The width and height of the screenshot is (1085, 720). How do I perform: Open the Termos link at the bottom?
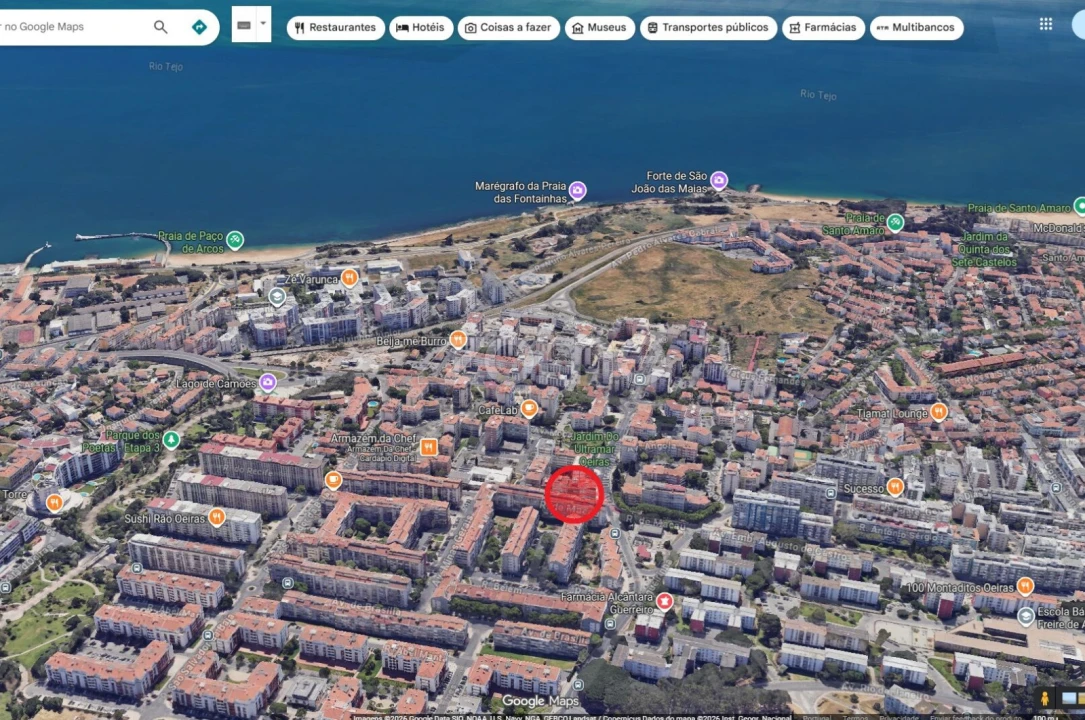pos(854,715)
